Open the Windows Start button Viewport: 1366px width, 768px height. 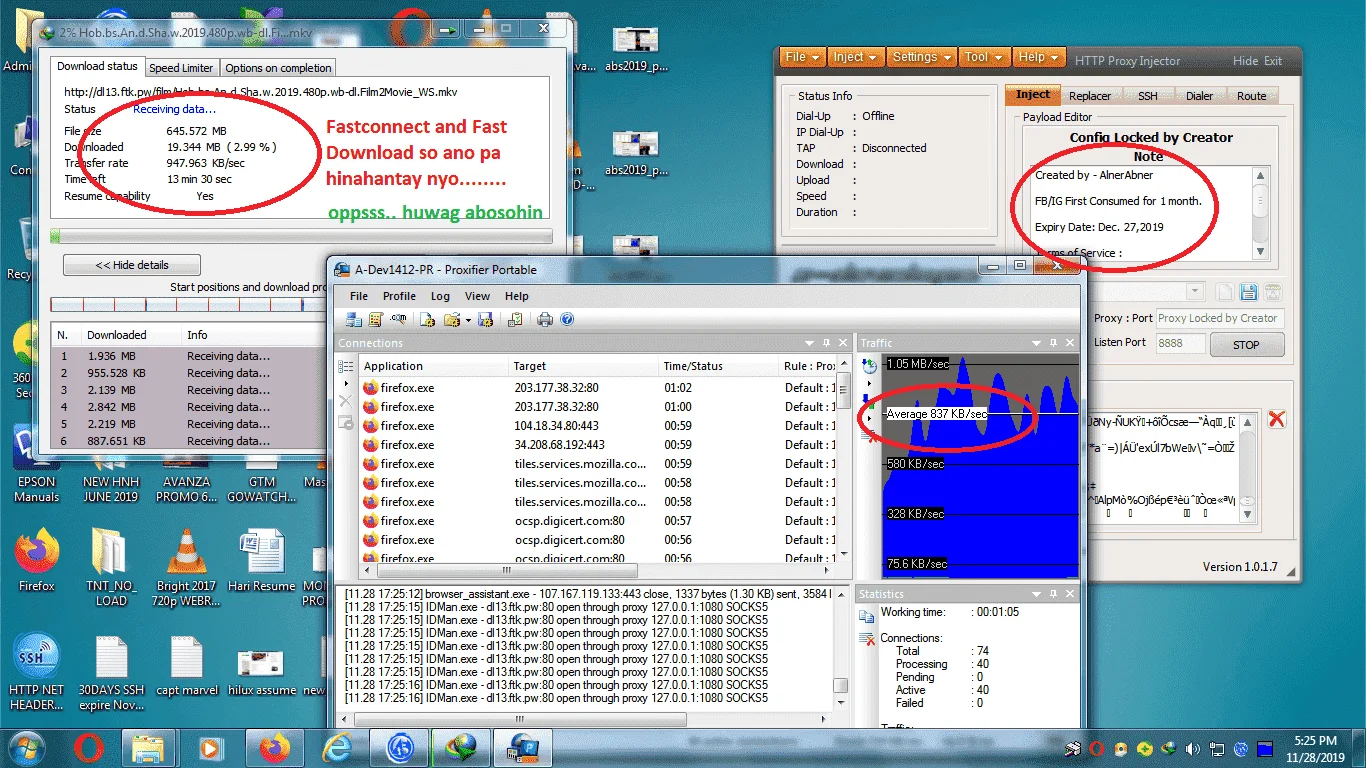pyautogui.click(x=24, y=747)
